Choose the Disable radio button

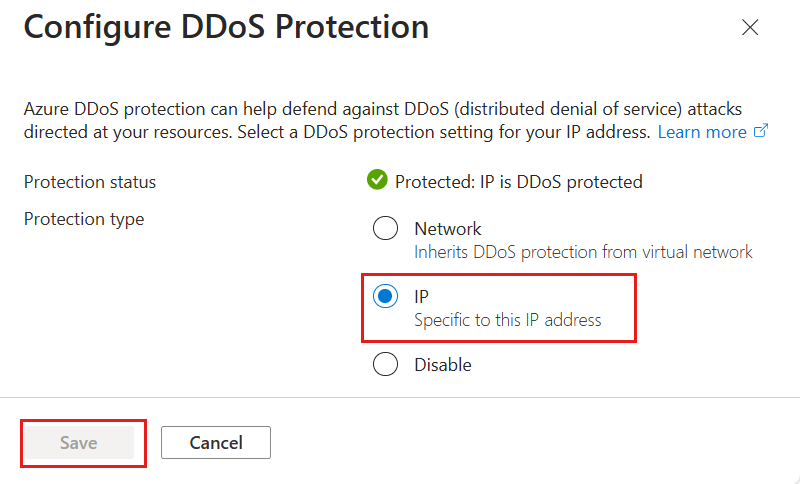tap(385, 365)
